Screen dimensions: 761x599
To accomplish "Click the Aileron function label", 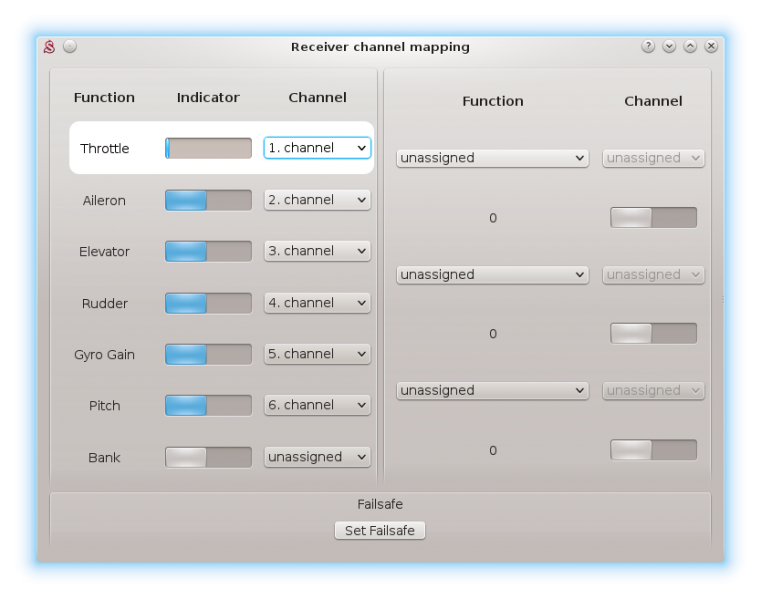I will click(104, 200).
